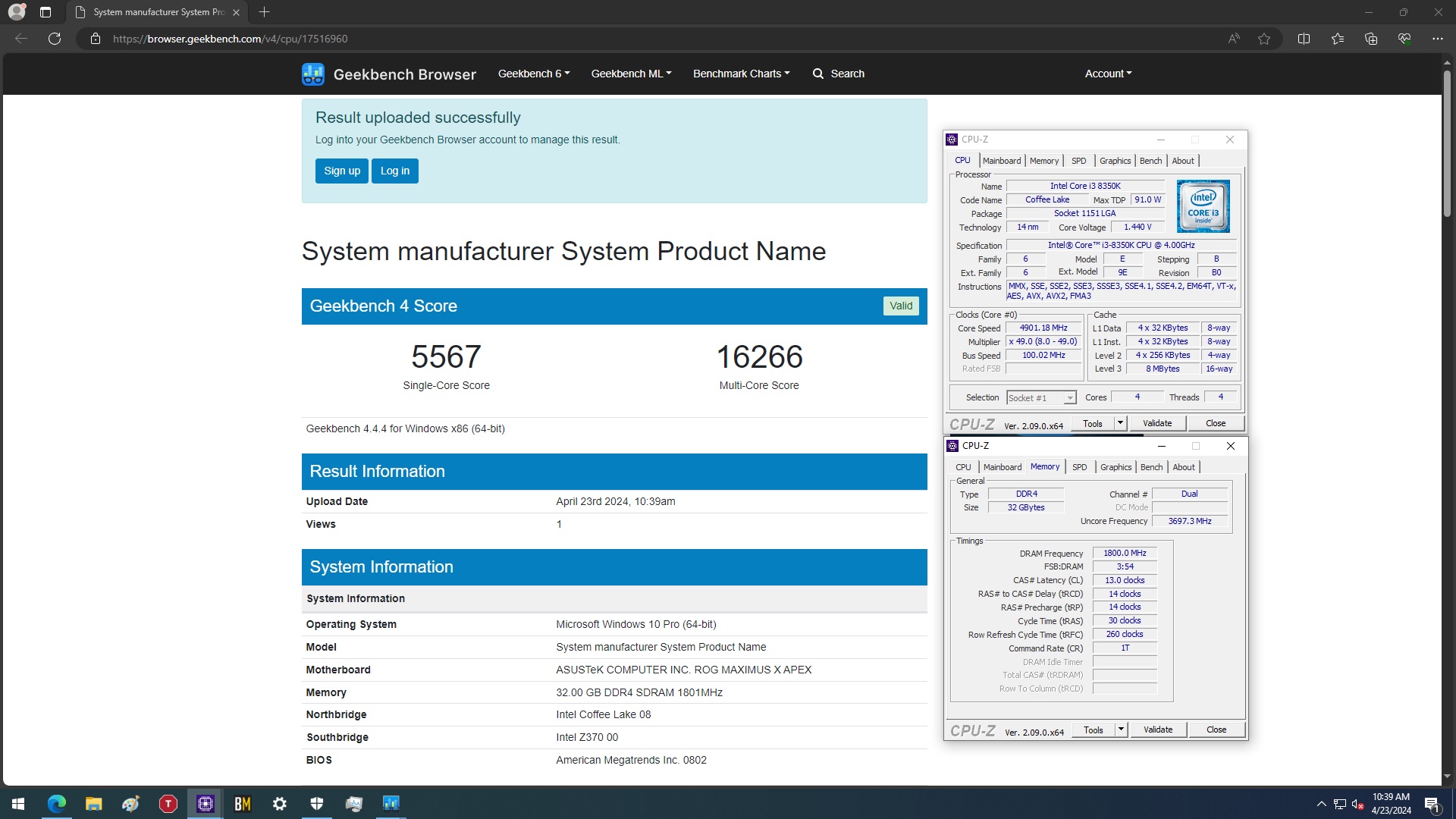The height and width of the screenshot is (819, 1456).
Task: Click the muted volume tray icon
Action: click(x=1357, y=804)
